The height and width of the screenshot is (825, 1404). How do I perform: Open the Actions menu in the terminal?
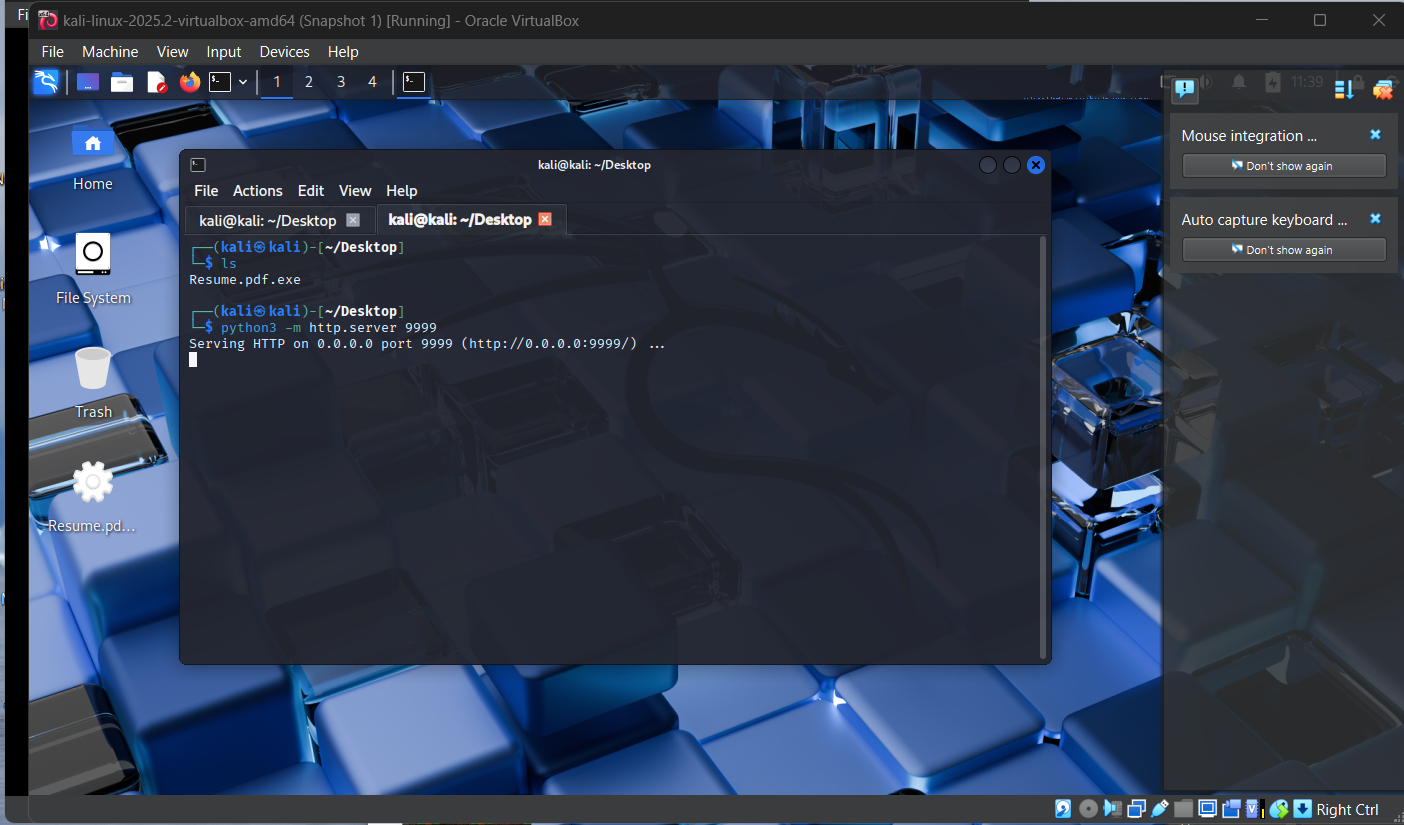(x=257, y=190)
